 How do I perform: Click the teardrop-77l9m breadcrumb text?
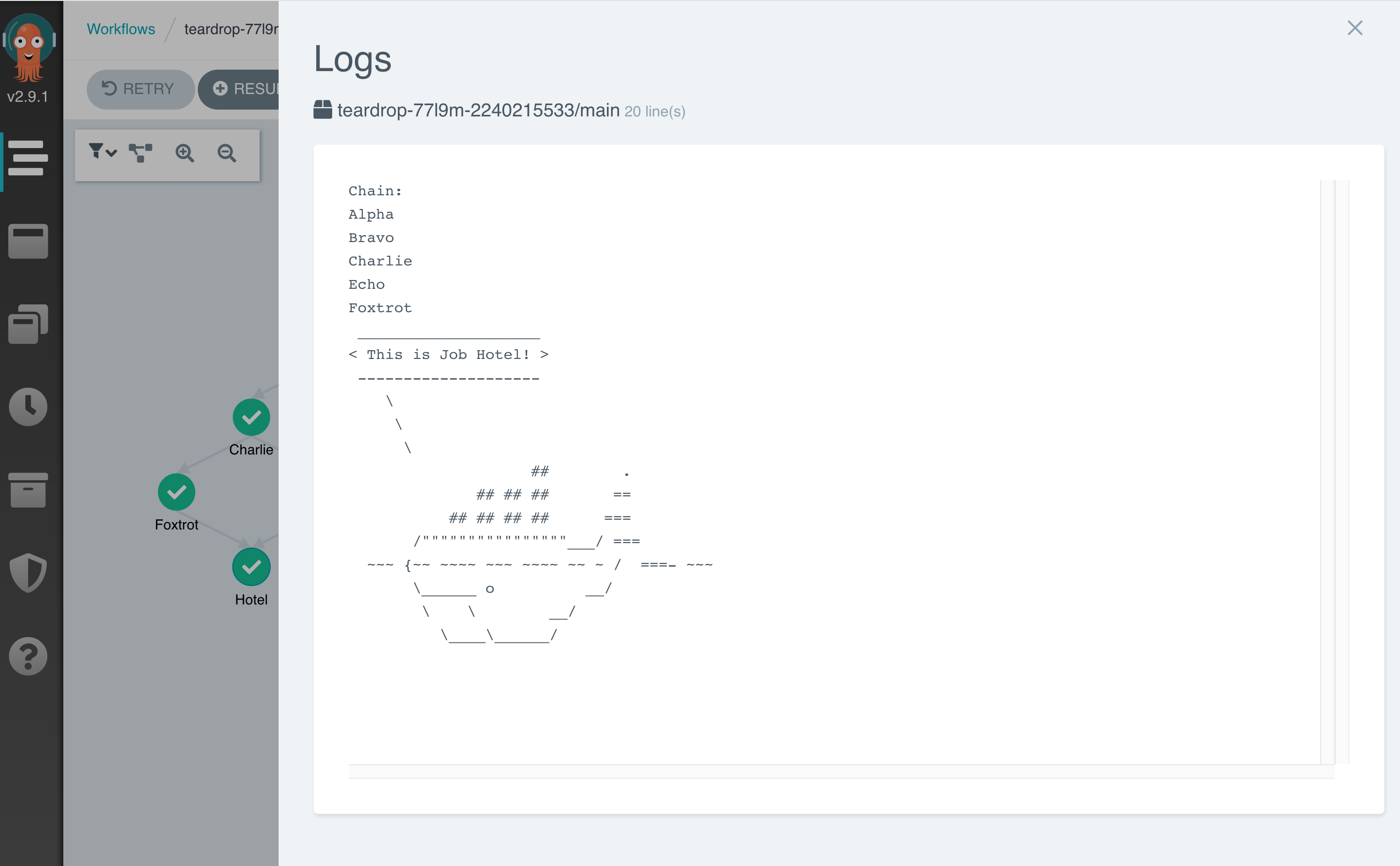click(231, 29)
